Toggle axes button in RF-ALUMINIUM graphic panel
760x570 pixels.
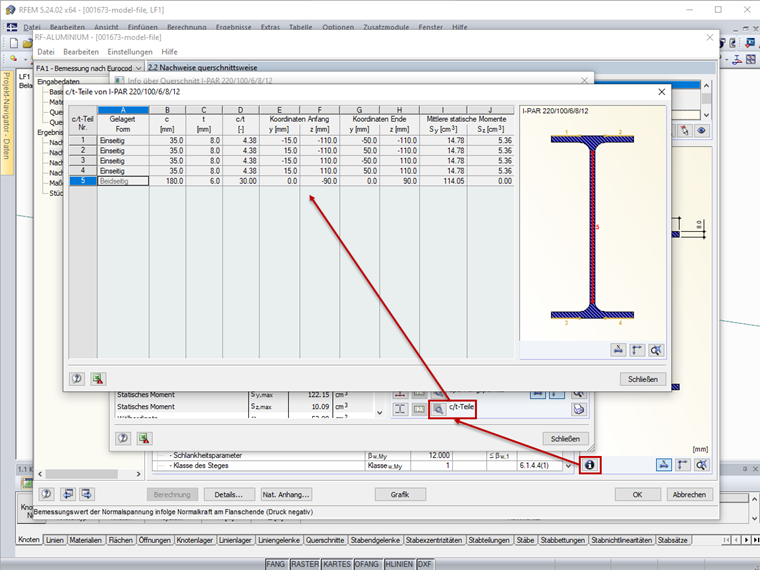pos(683,465)
